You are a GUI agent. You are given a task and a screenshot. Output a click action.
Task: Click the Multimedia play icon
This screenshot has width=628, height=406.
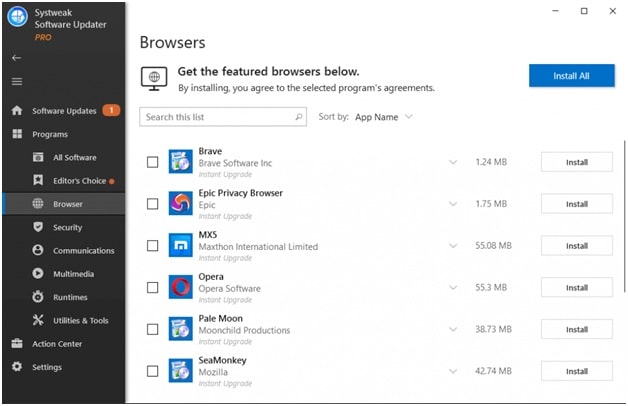(38, 273)
